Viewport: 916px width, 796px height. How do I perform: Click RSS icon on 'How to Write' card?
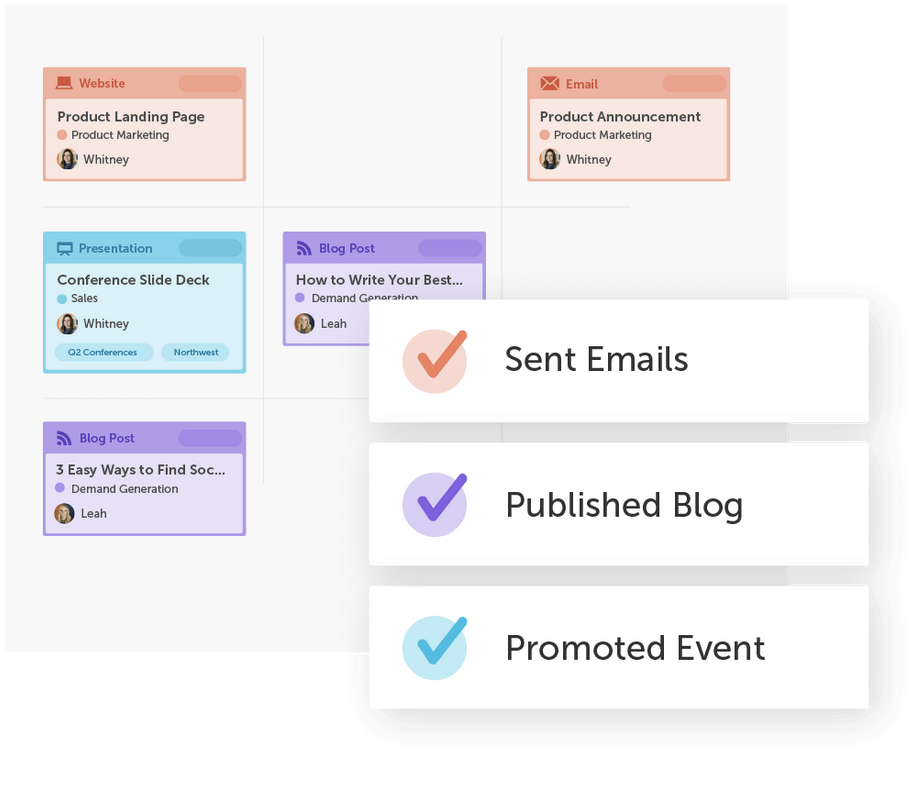304,249
